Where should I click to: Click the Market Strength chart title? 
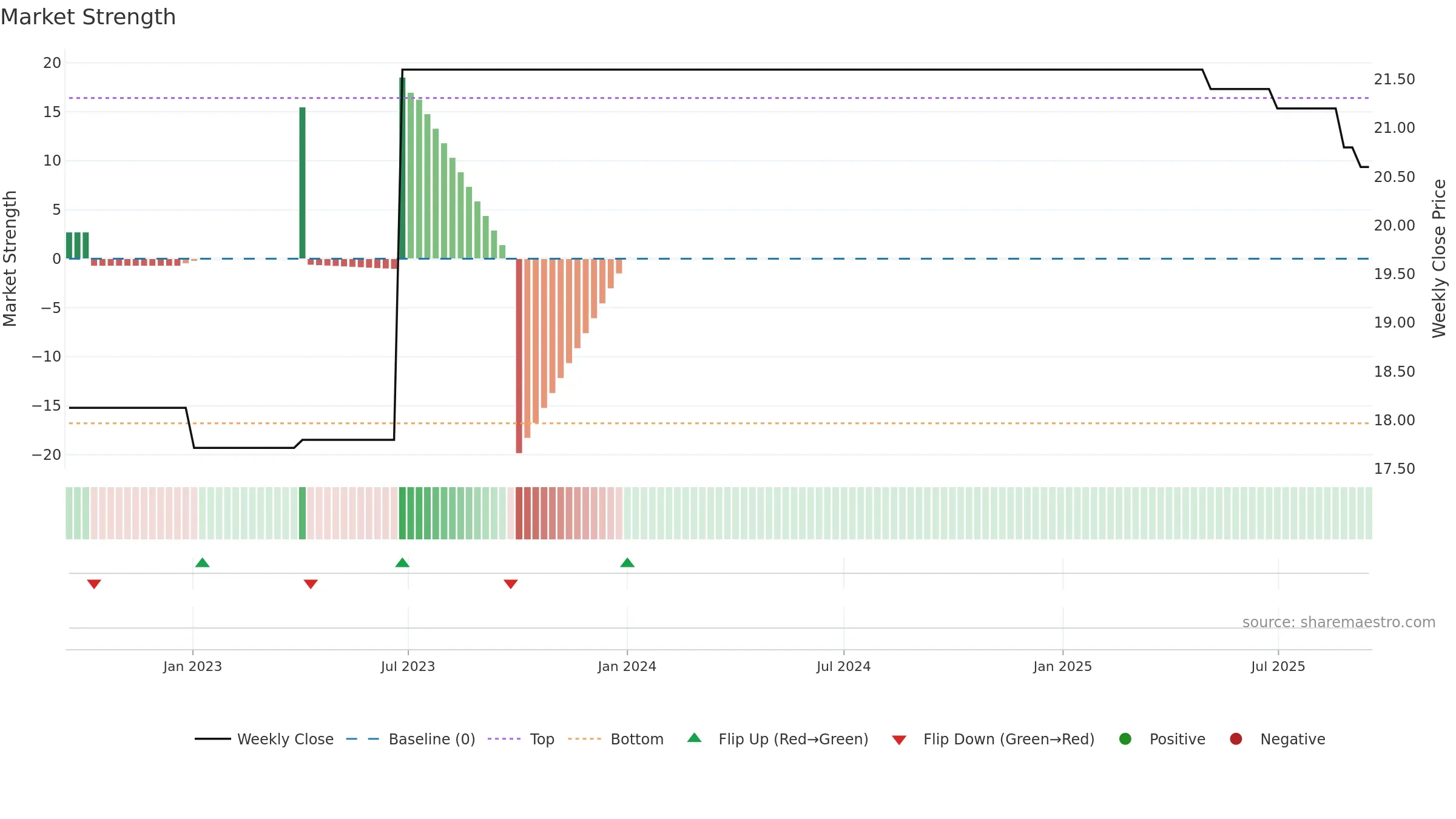(x=88, y=17)
